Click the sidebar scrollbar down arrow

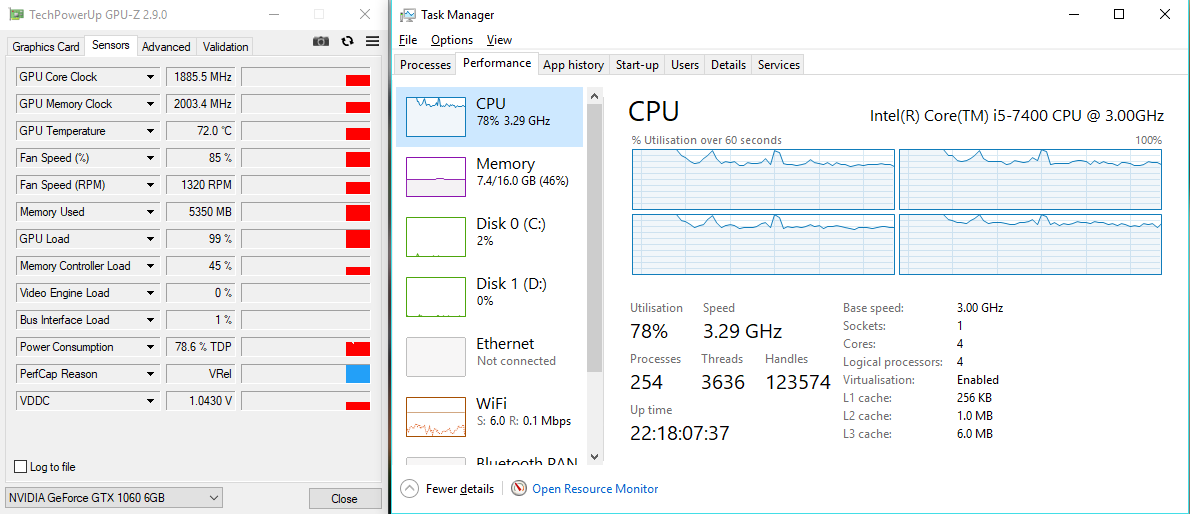pyautogui.click(x=594, y=456)
